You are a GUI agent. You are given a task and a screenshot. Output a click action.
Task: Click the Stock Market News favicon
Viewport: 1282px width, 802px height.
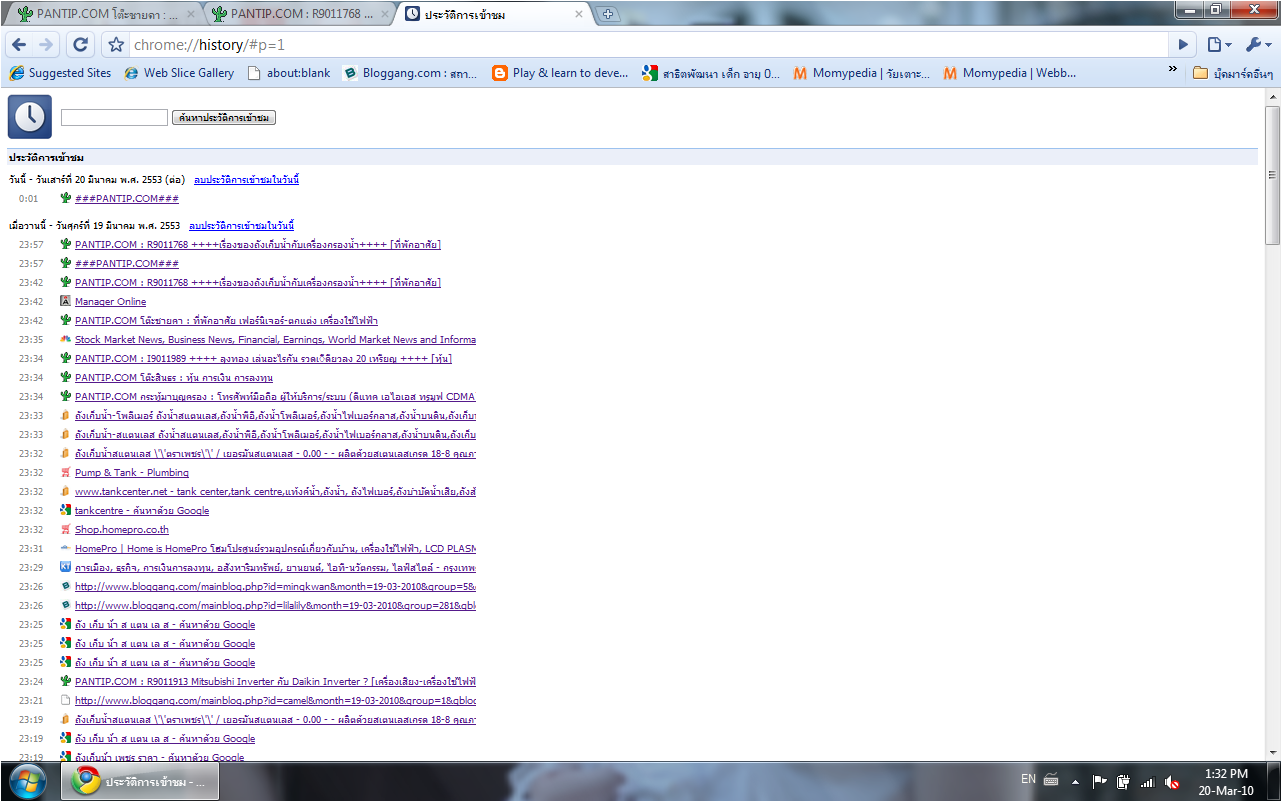tap(65, 340)
